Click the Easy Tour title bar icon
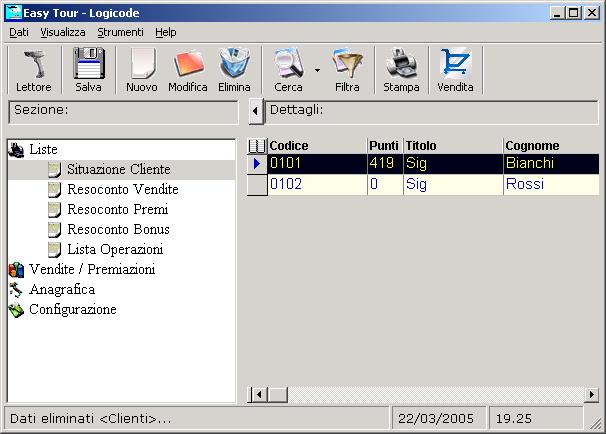Image resolution: width=606 pixels, height=434 pixels. pyautogui.click(x=14, y=13)
